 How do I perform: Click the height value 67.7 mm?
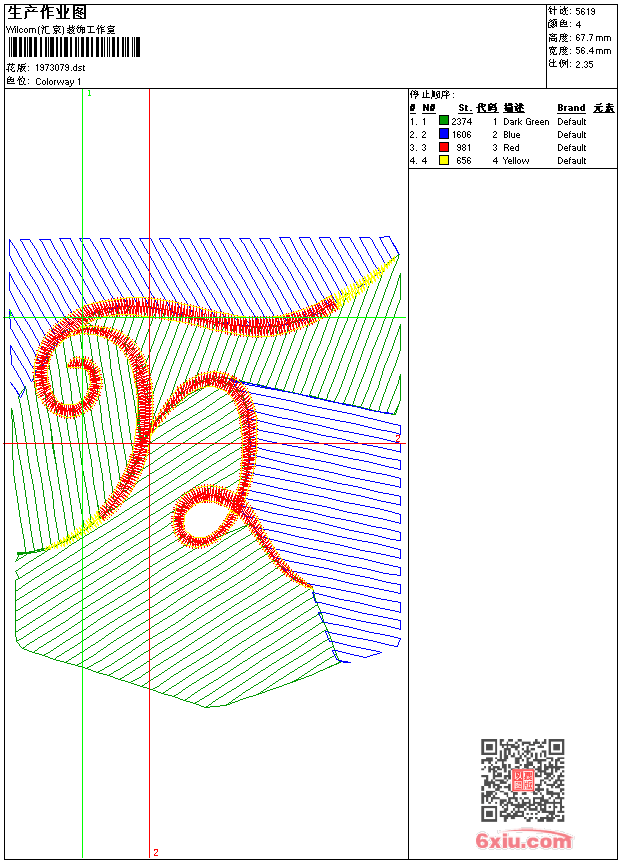pyautogui.click(x=593, y=37)
